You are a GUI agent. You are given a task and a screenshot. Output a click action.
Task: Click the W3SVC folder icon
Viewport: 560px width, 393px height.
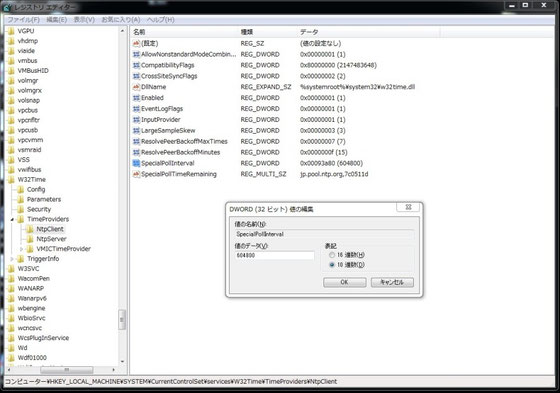tap(11, 269)
